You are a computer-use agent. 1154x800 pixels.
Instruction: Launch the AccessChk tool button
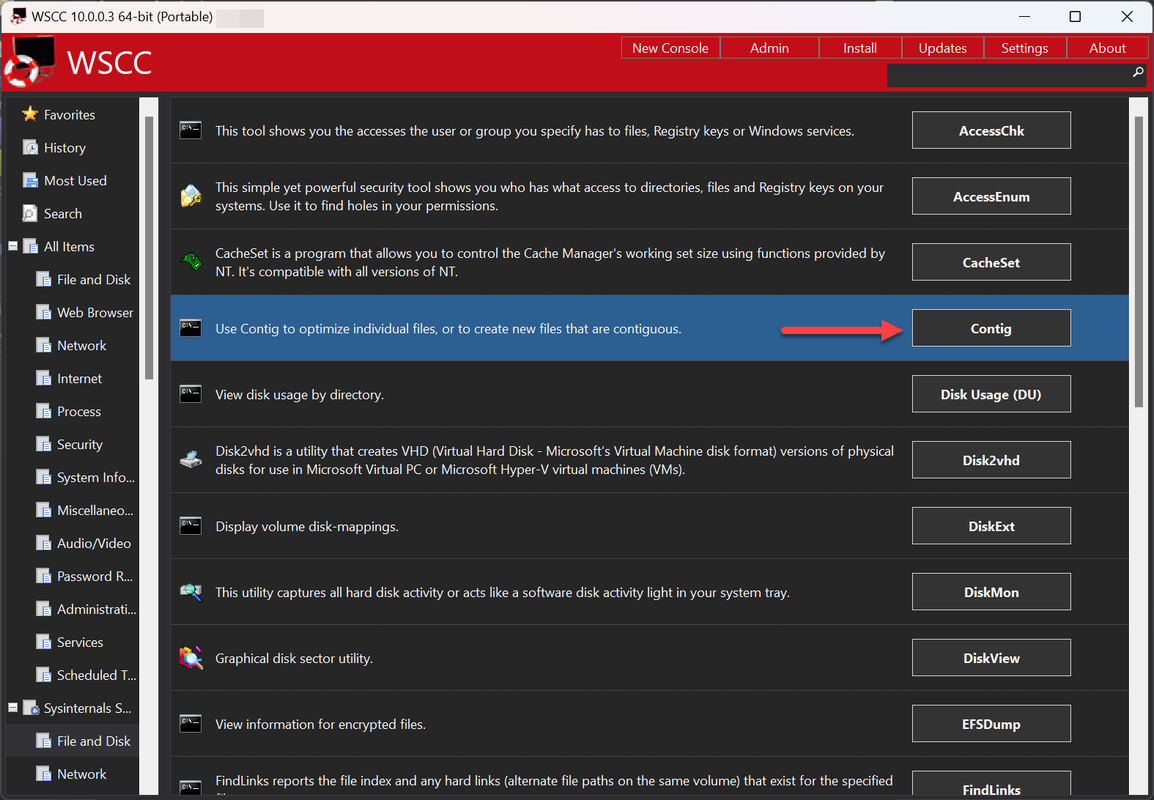point(991,130)
